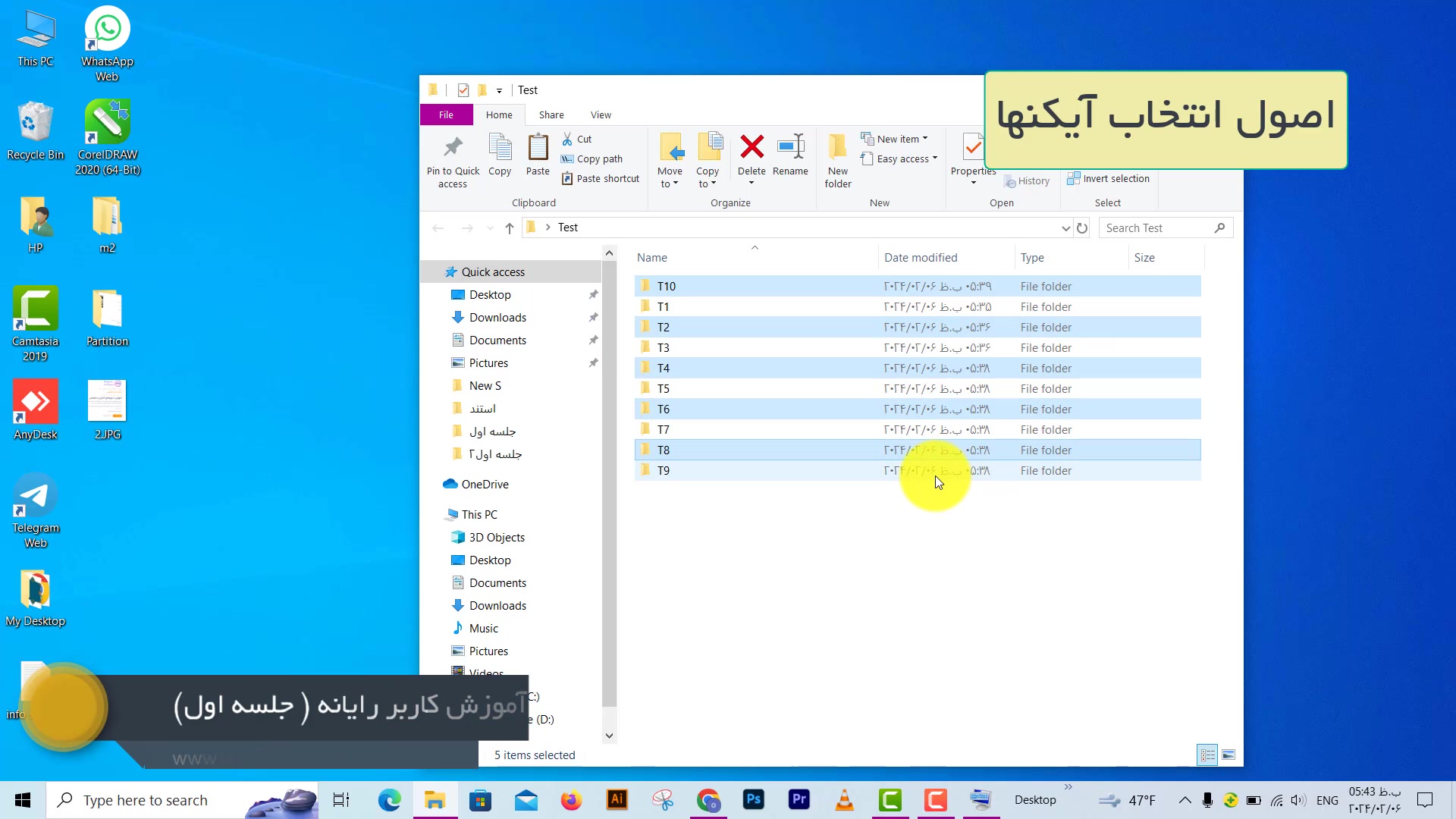
Task: Open the File menu tab
Action: 446,115
